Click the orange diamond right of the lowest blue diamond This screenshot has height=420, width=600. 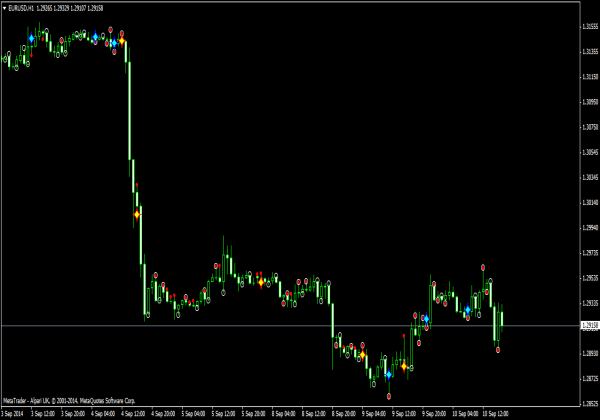coord(404,367)
